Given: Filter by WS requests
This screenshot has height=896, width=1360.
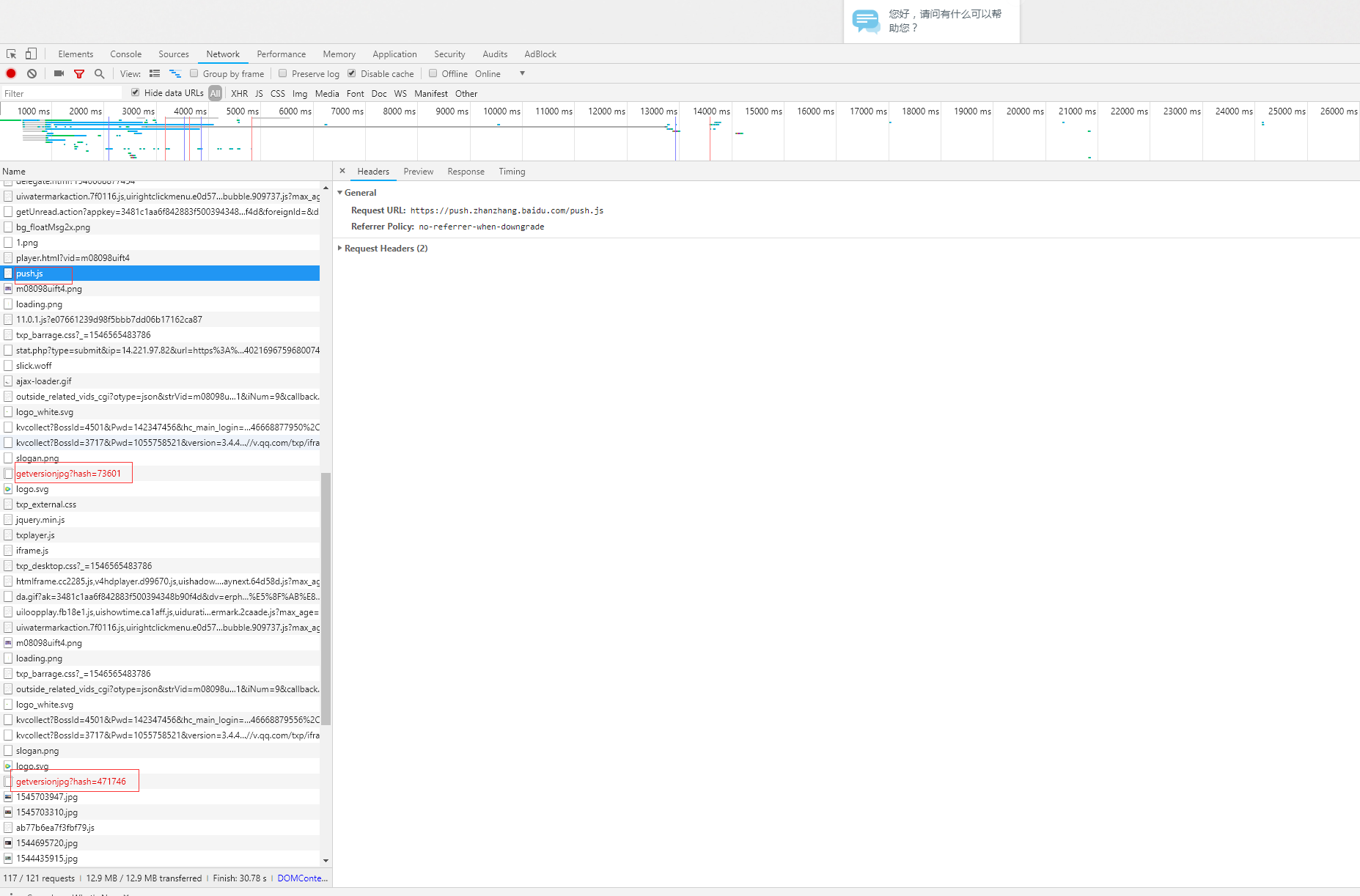Looking at the screenshot, I should [400, 94].
